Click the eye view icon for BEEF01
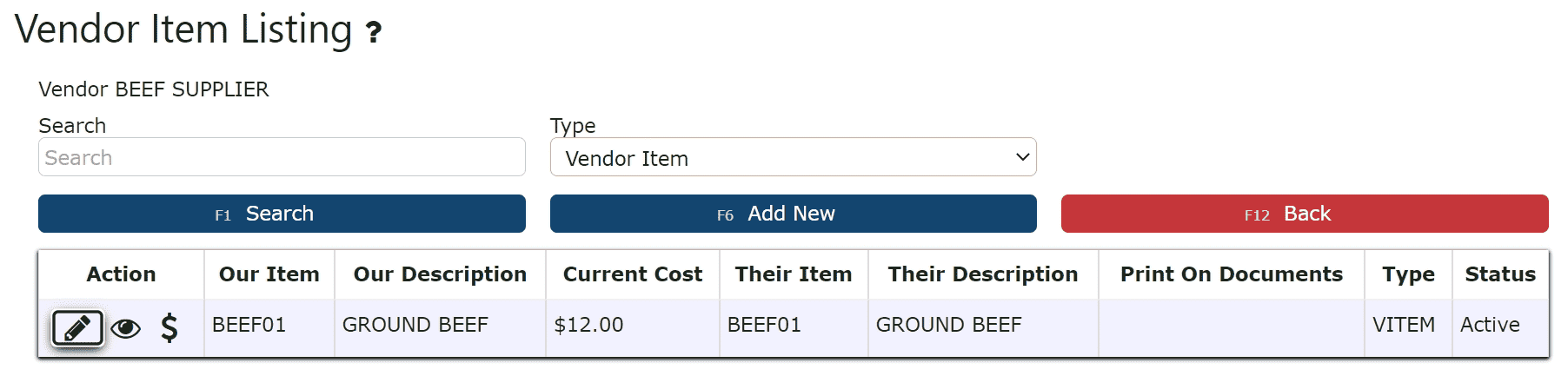 [126, 328]
